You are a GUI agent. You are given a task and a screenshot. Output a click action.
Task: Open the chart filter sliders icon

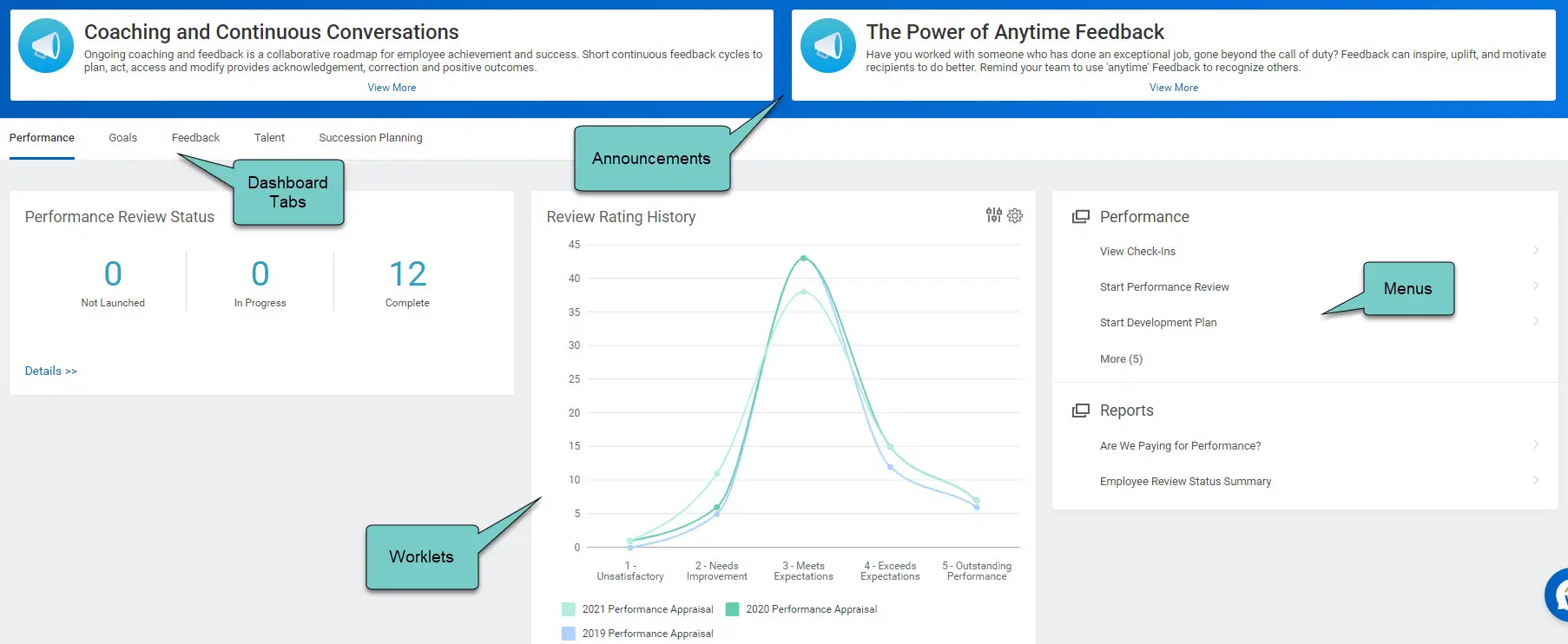tap(993, 215)
